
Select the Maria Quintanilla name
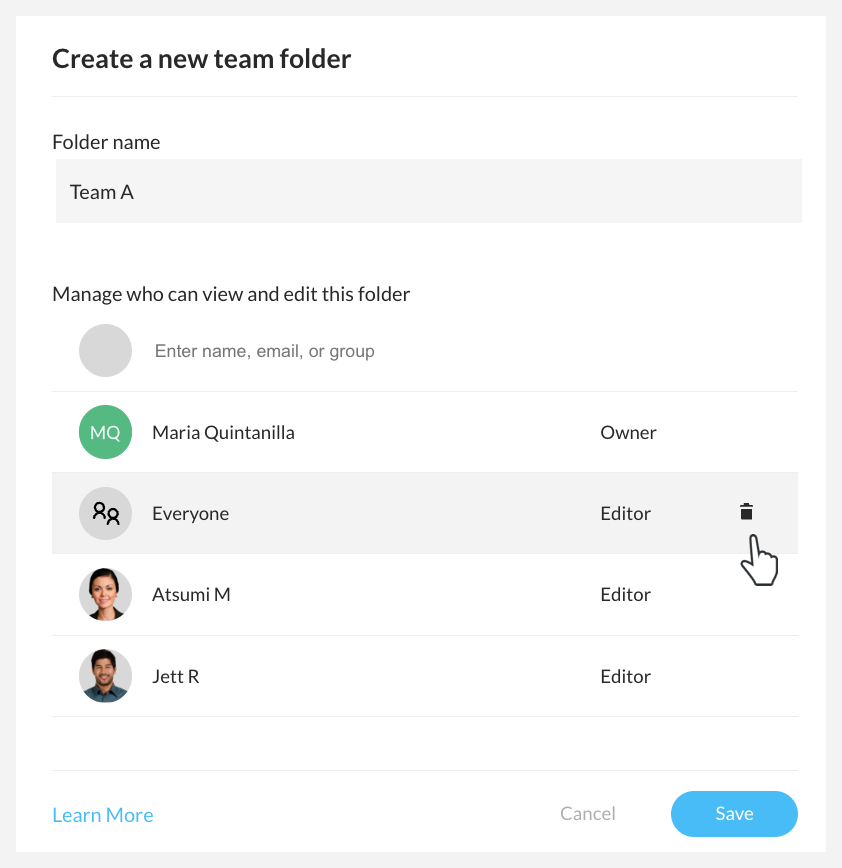[223, 433]
